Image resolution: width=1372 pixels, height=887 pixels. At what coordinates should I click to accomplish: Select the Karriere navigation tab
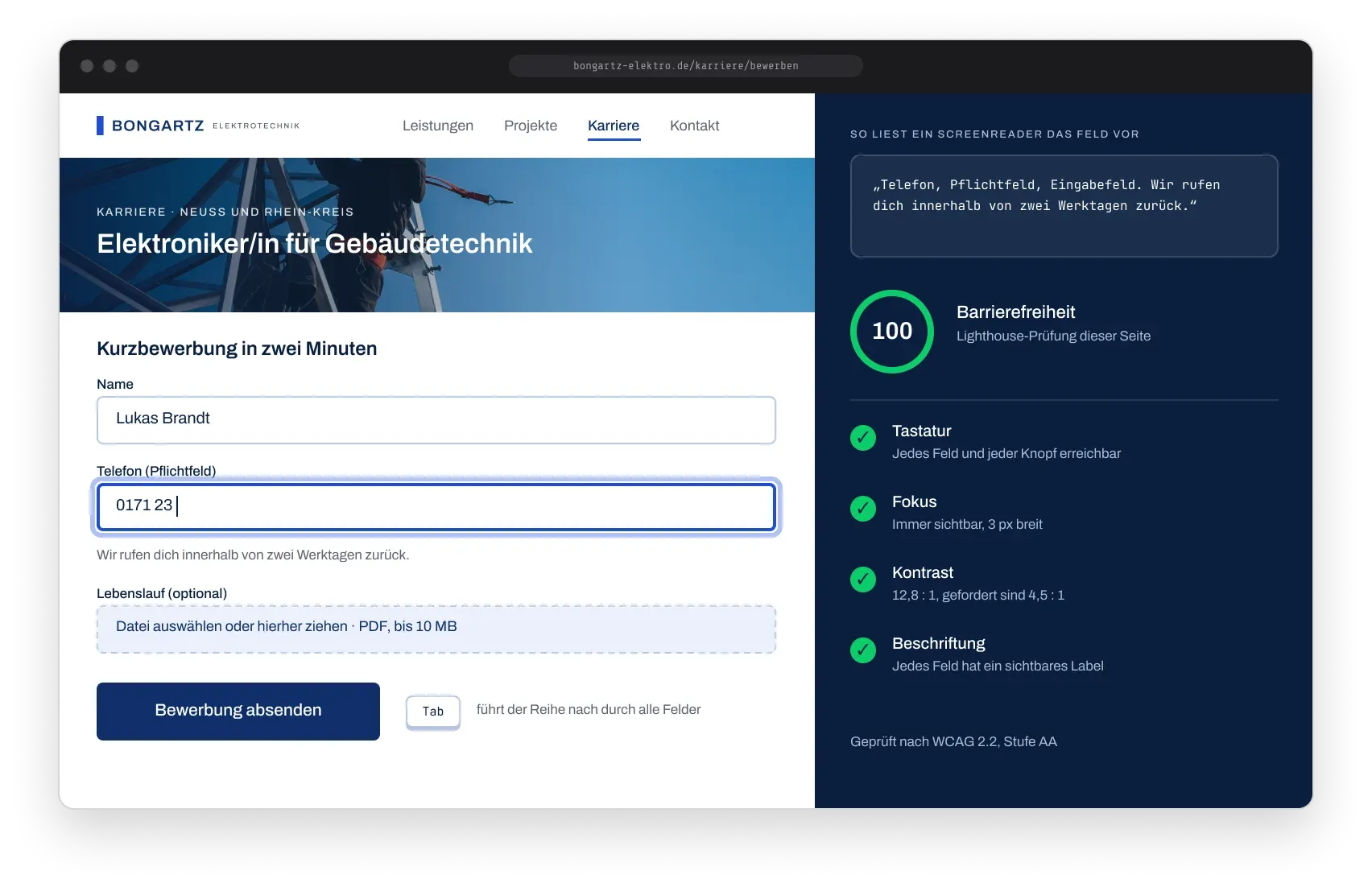(x=614, y=126)
